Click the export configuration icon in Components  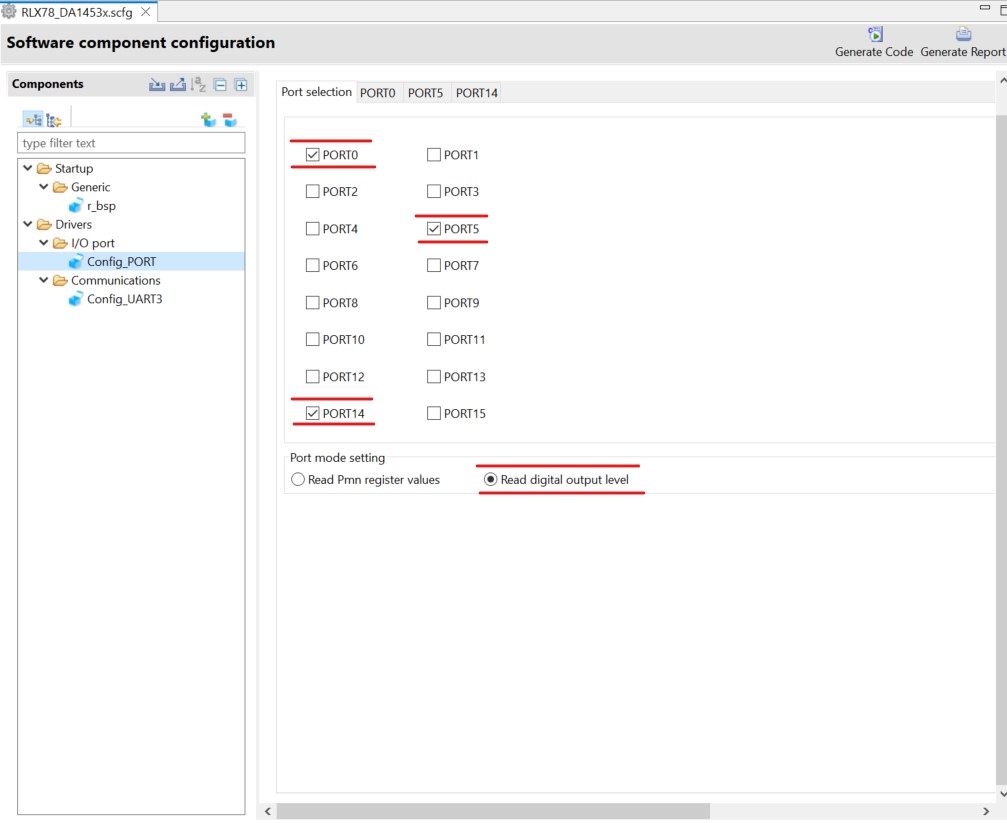point(178,85)
